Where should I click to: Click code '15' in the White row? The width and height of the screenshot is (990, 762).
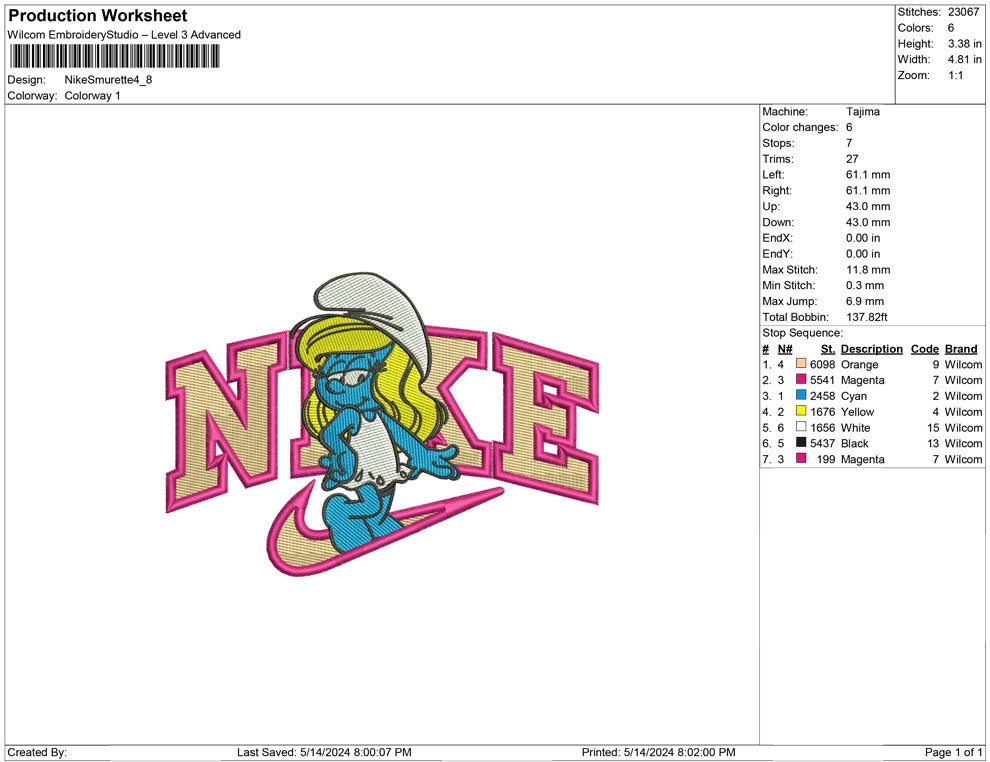click(x=933, y=427)
